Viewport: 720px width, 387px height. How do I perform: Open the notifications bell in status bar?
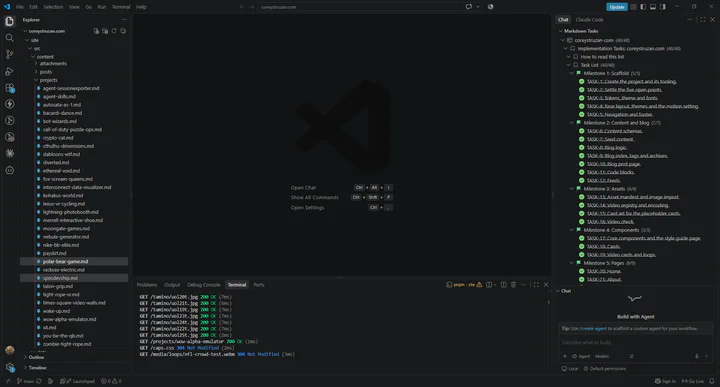[x=712, y=381]
